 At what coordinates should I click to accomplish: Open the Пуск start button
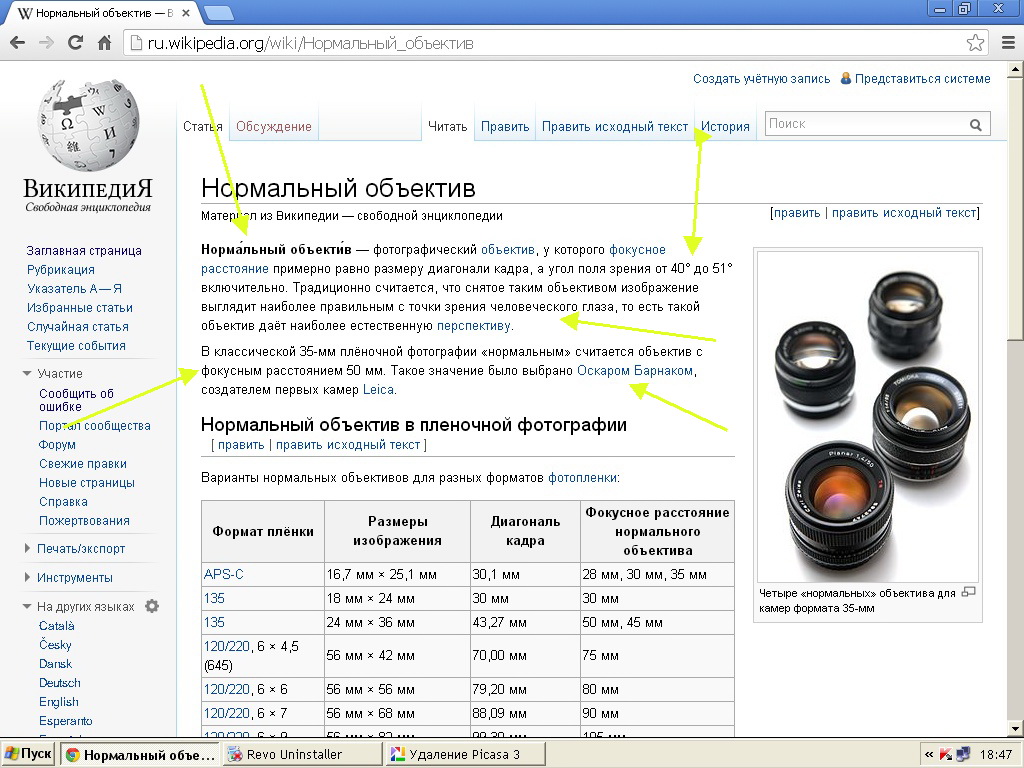tap(27, 754)
